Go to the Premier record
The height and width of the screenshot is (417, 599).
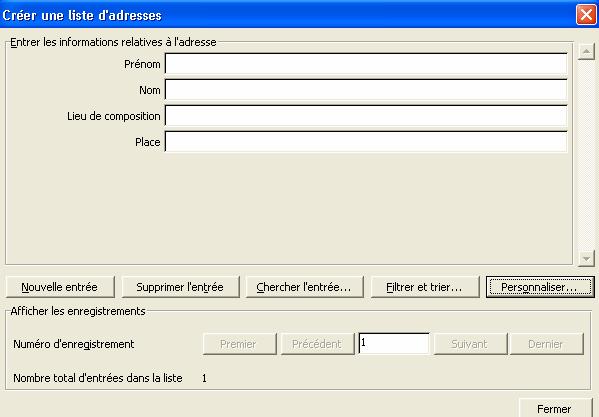click(x=240, y=344)
